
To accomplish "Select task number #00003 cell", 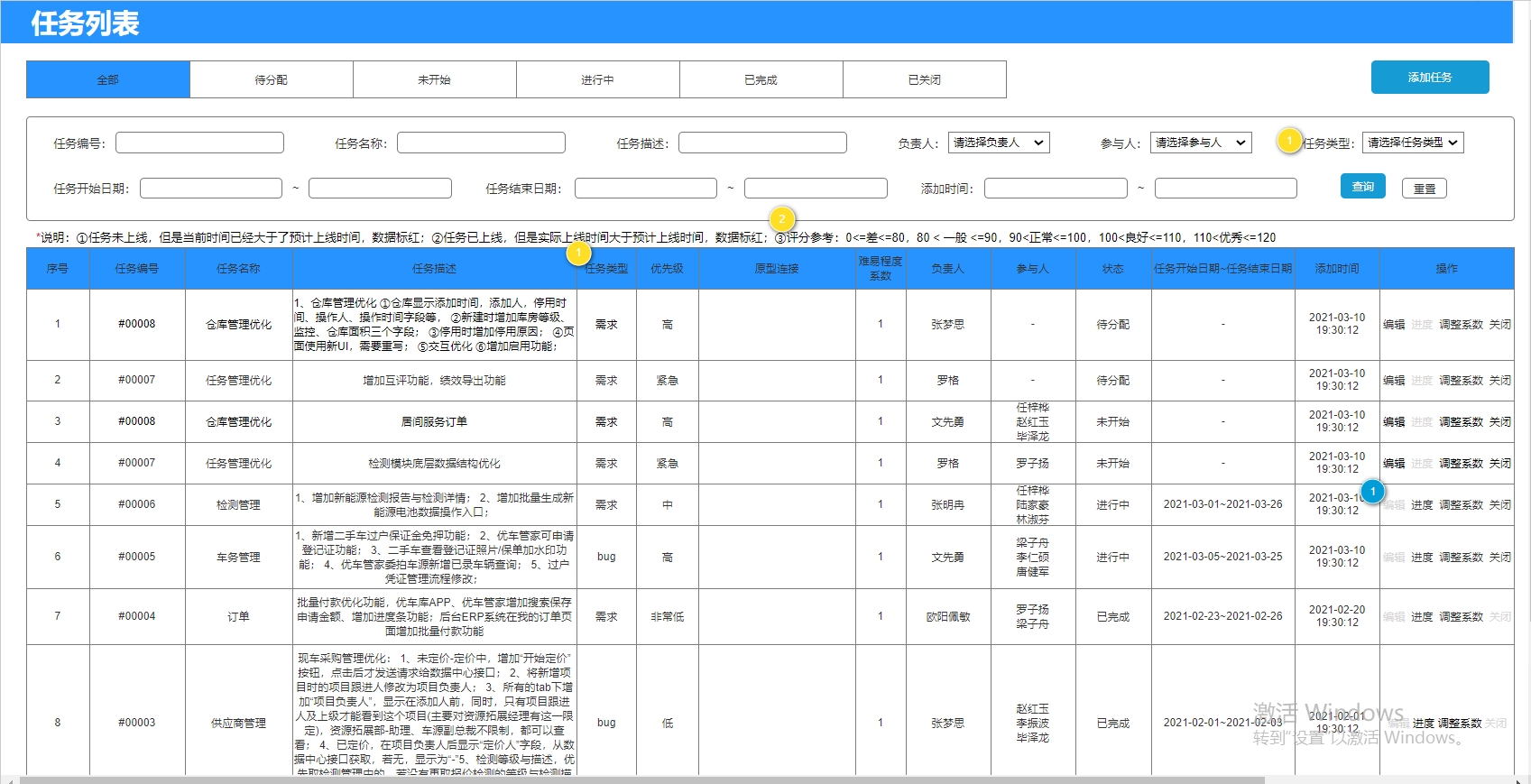I will pos(137,723).
